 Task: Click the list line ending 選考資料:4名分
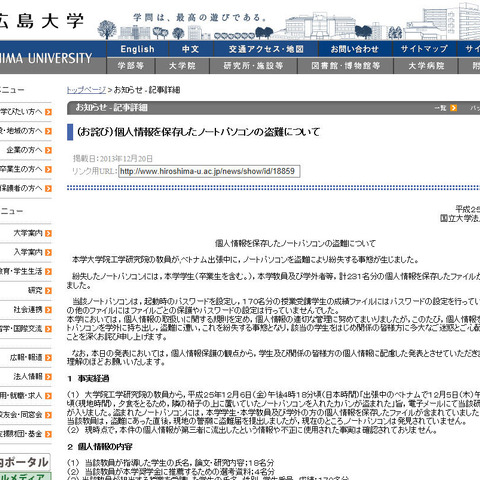pos(171,471)
